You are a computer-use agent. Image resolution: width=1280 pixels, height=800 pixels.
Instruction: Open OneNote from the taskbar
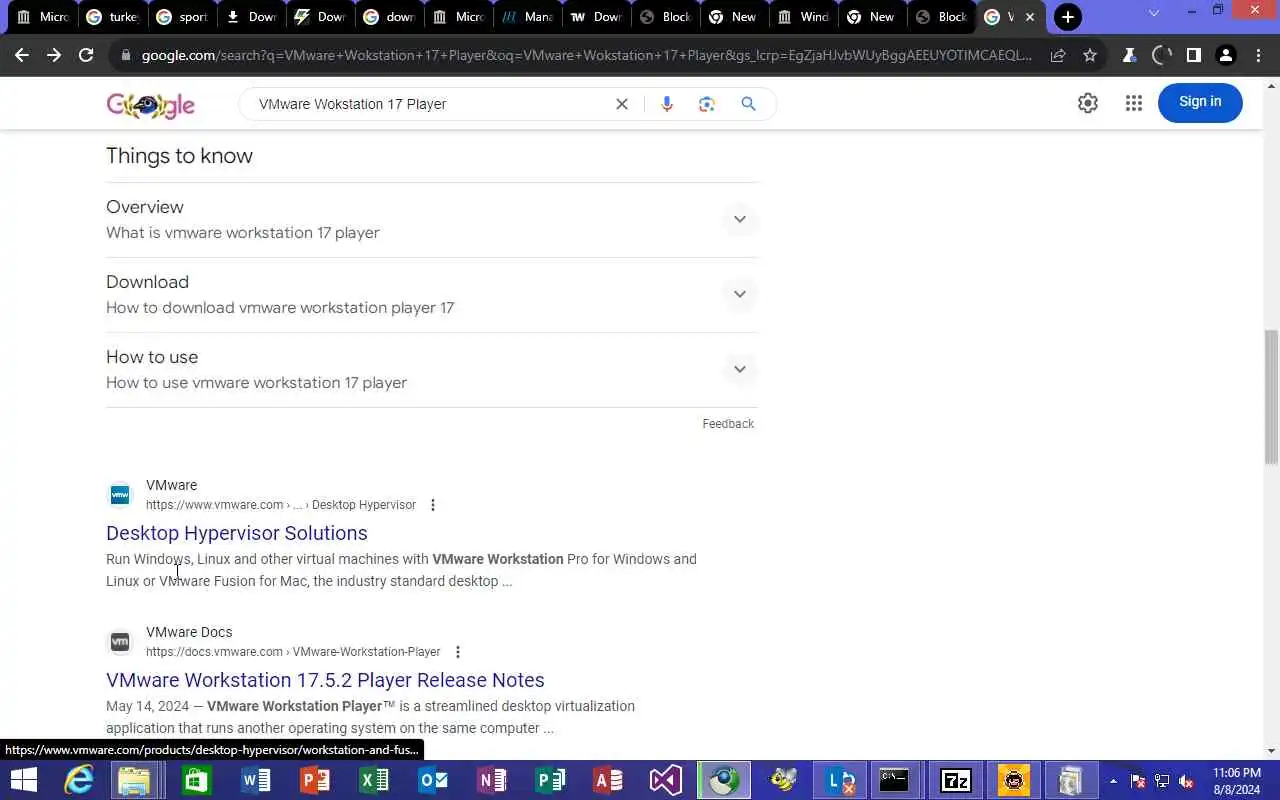coord(492,780)
